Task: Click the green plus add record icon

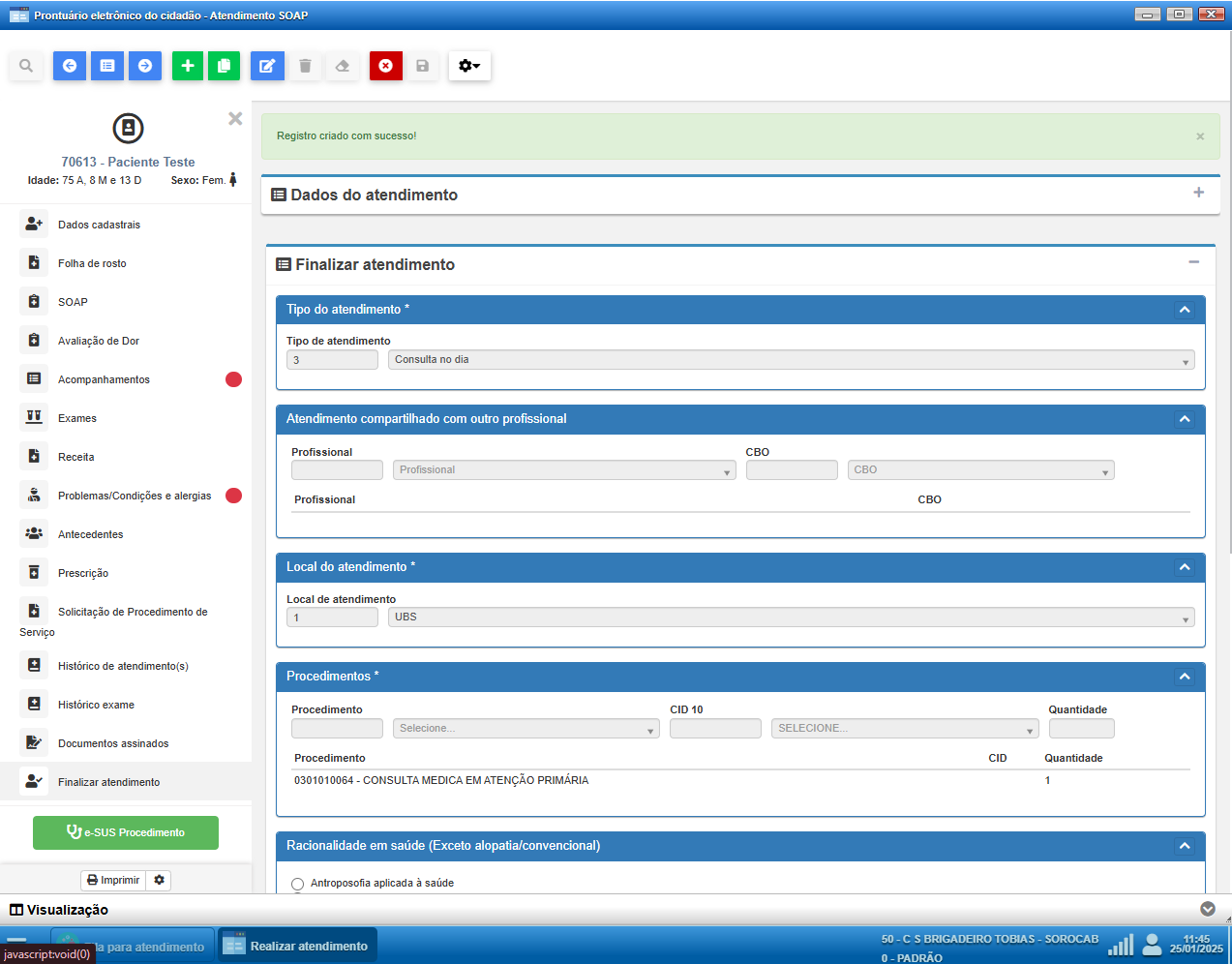Action: pyautogui.click(x=188, y=66)
